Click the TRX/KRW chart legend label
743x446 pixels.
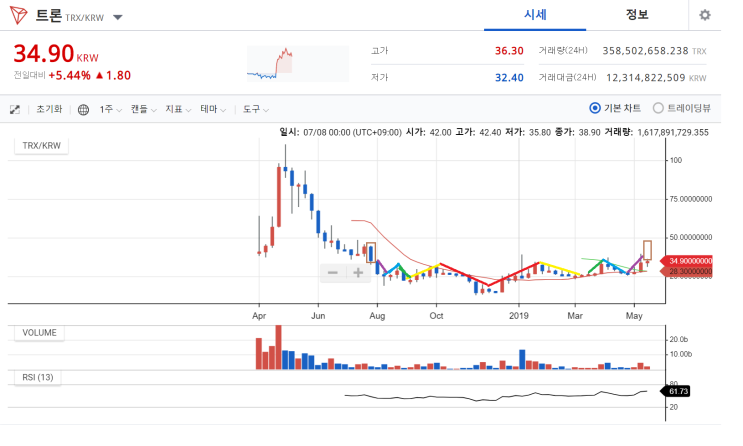click(41, 146)
